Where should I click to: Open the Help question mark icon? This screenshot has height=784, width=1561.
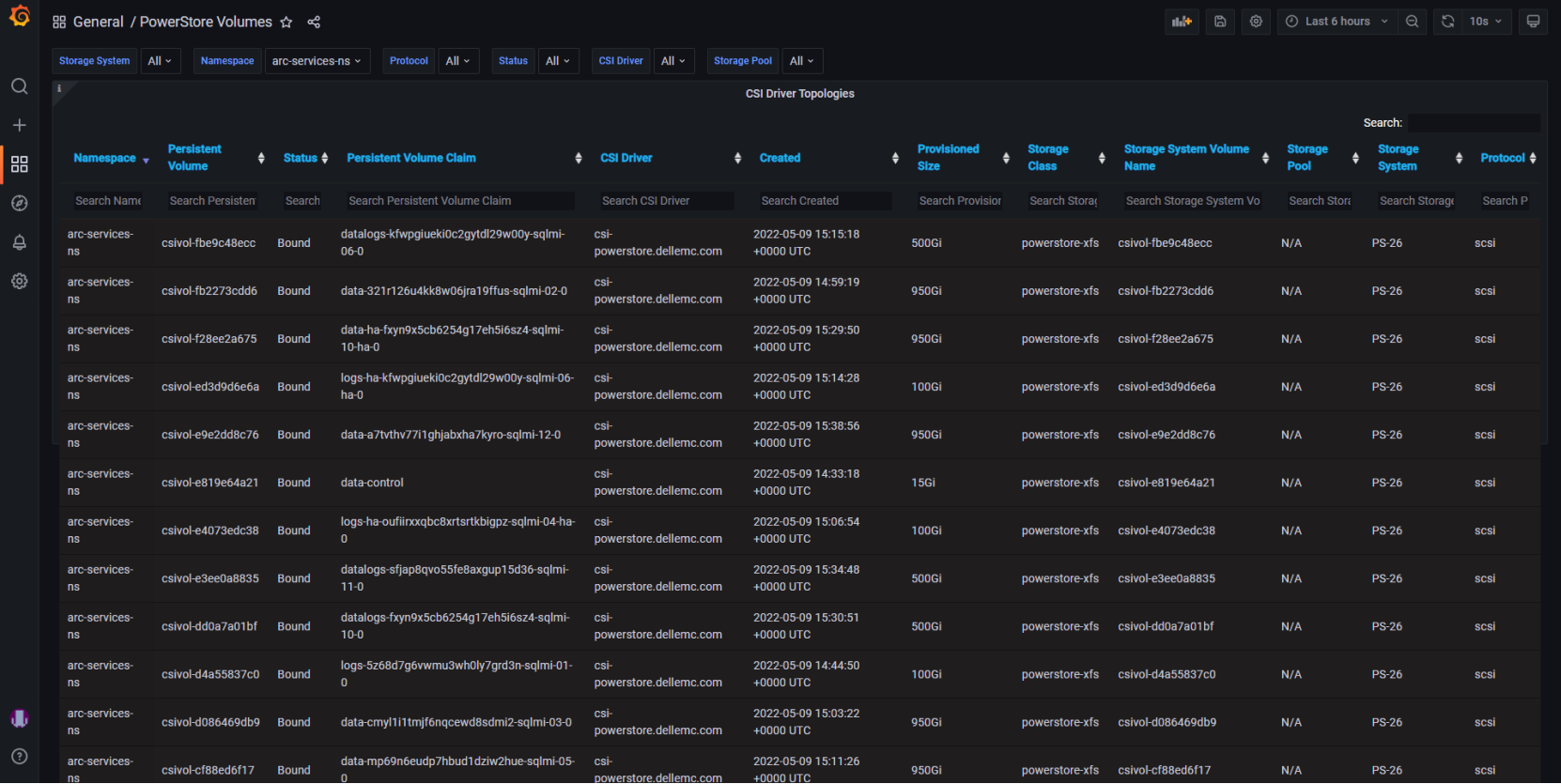(x=19, y=757)
